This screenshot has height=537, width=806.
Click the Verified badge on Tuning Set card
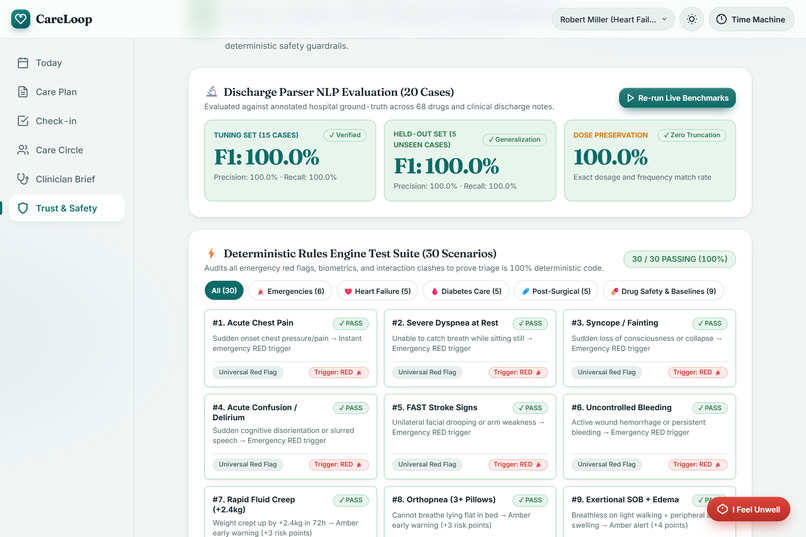click(345, 135)
